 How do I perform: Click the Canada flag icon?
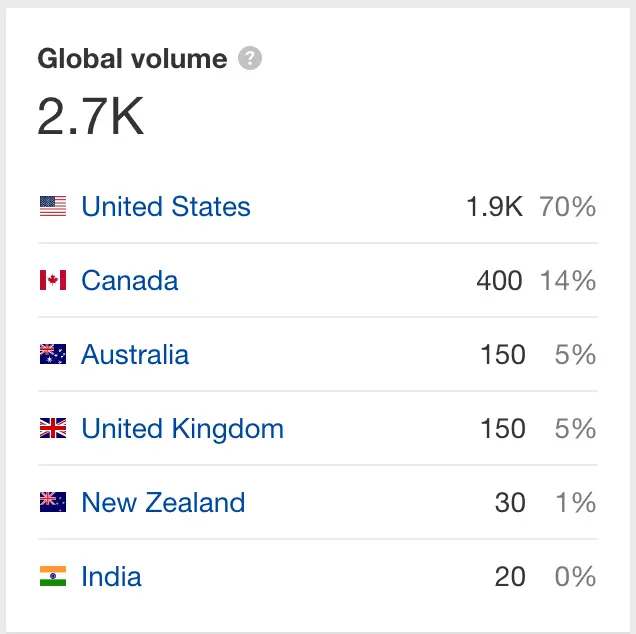coord(53,281)
